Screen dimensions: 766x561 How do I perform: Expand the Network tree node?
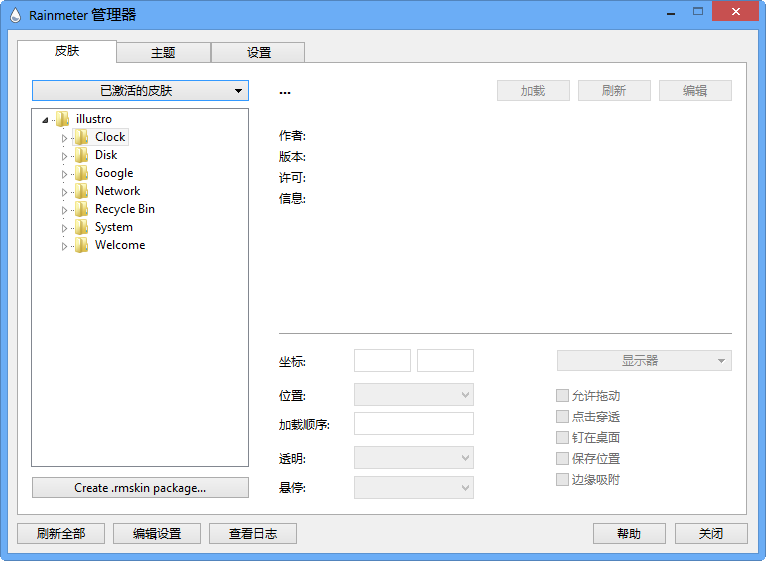[64, 193]
